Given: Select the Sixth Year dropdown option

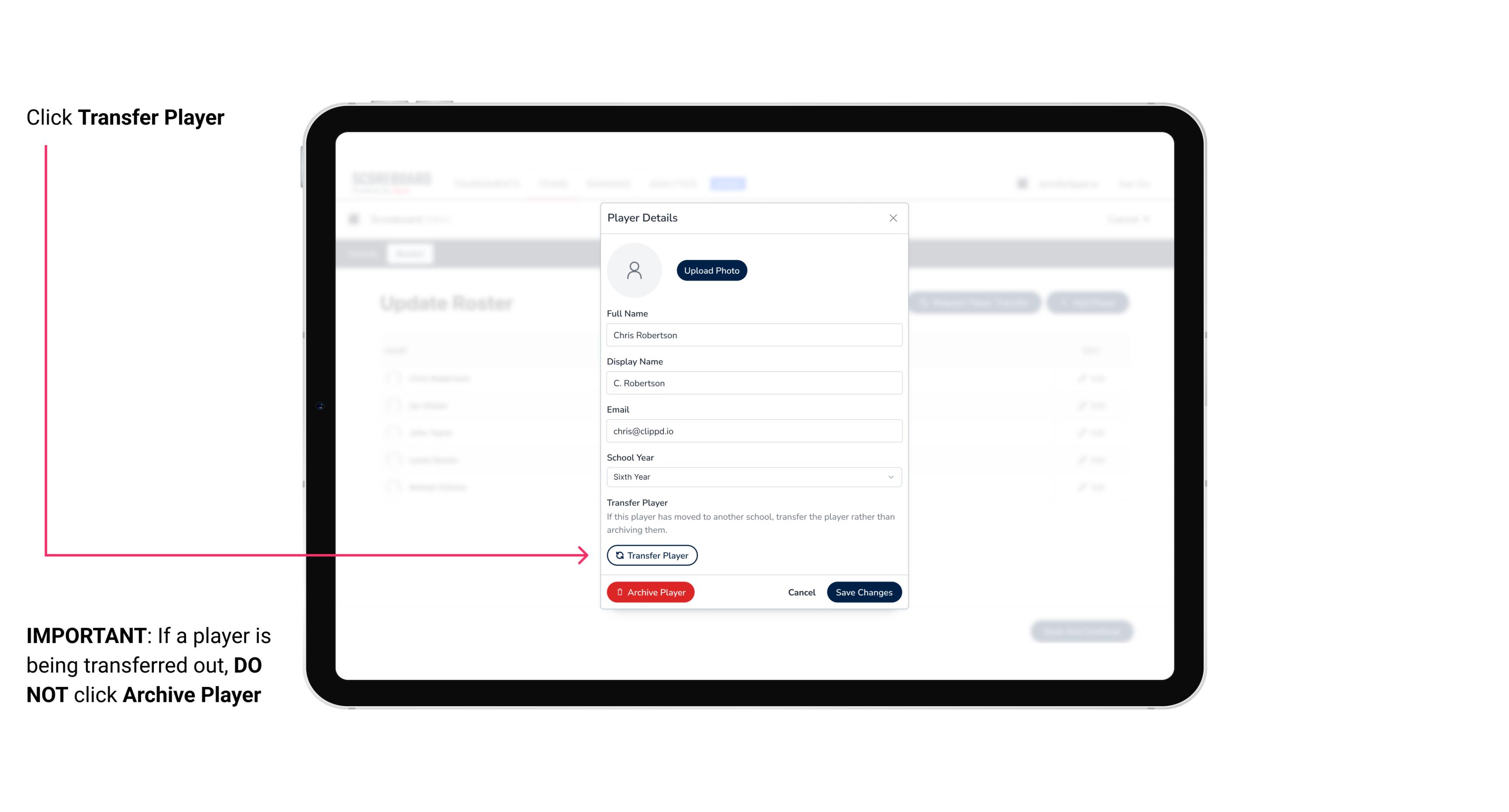Looking at the screenshot, I should point(752,476).
